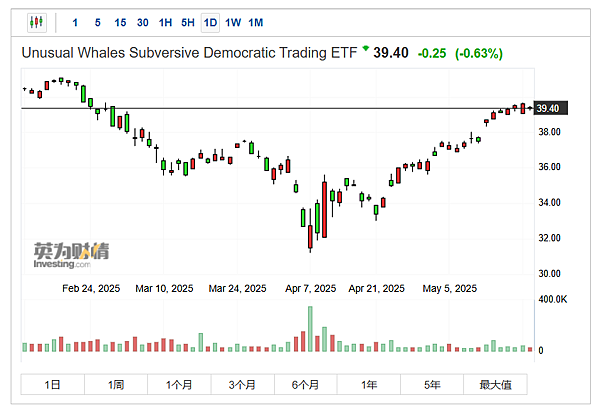Select the 5 minute interval
Viewport: 600px width, 410px height.
click(x=98, y=23)
